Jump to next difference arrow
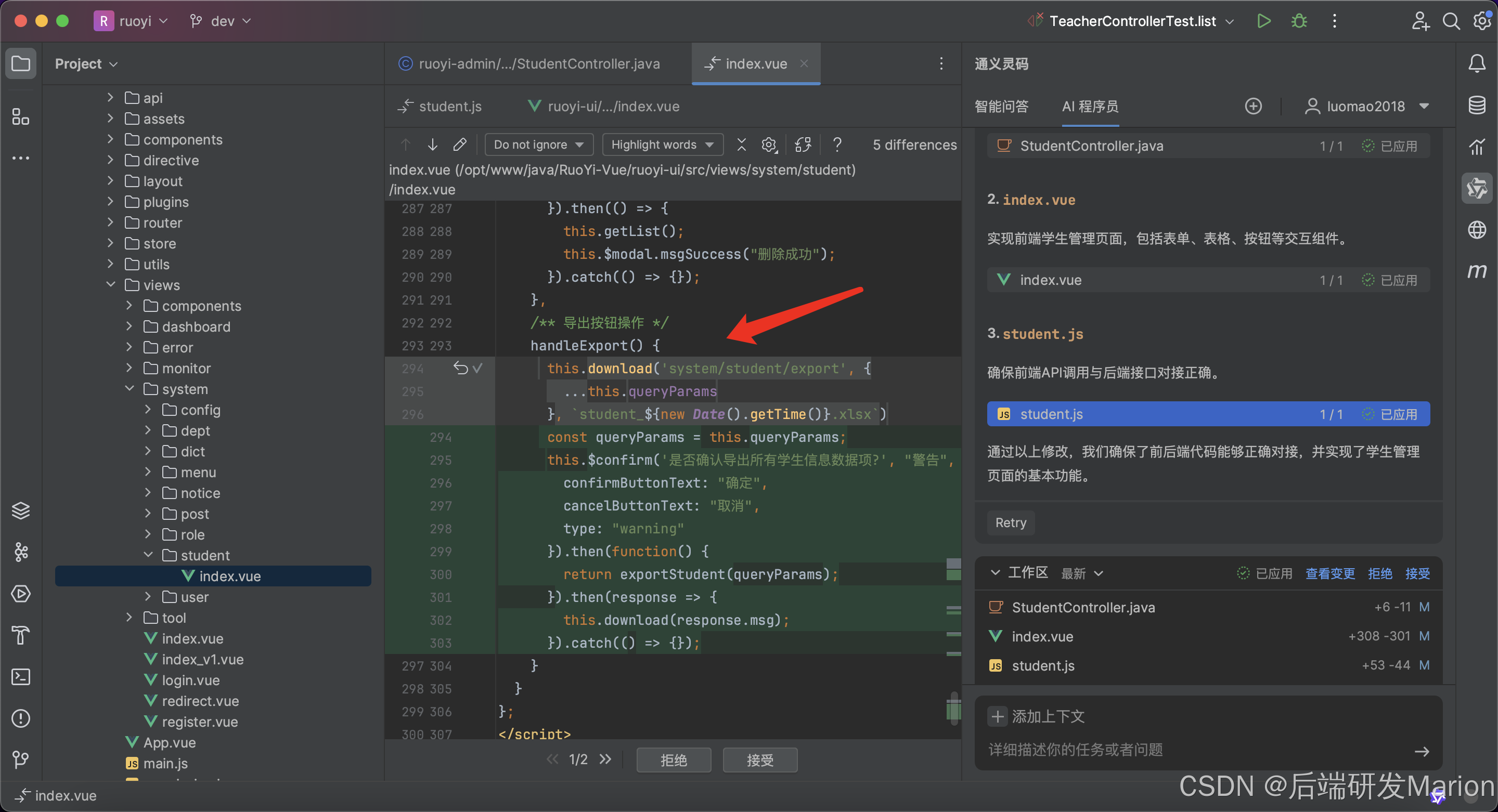Viewport: 1498px width, 812px height. tap(432, 144)
